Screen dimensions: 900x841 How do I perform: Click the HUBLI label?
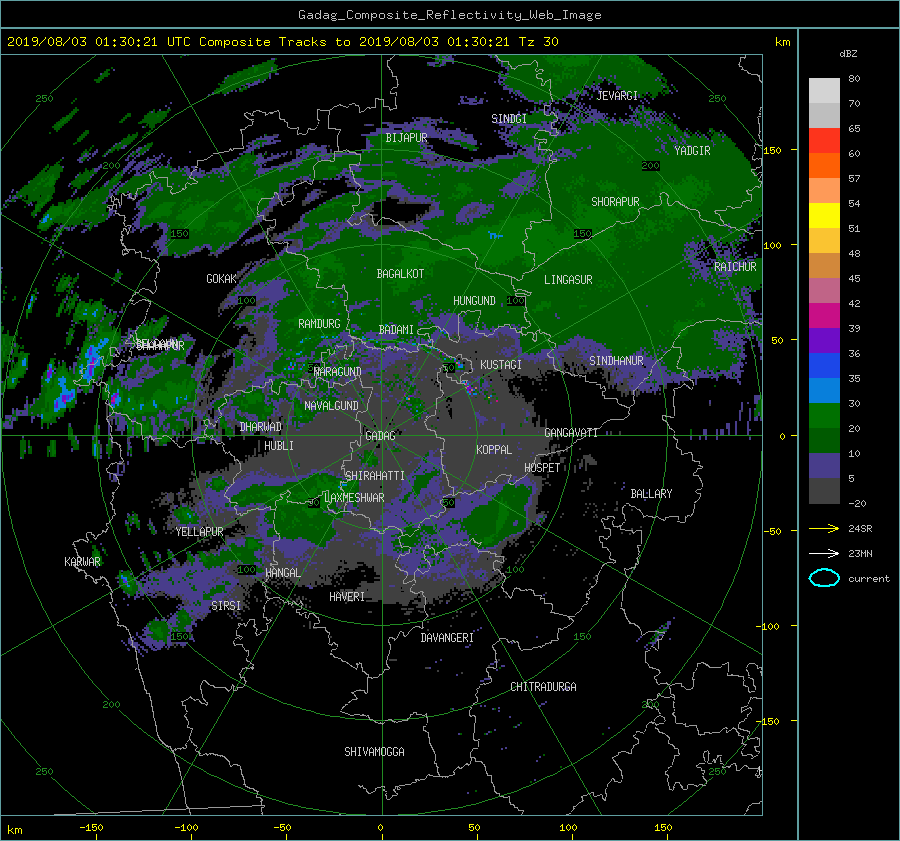coord(279,446)
